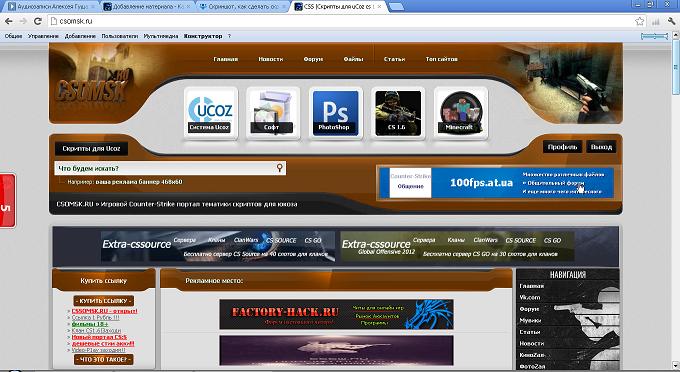
Task: Open the Управление admin menu
Action: click(x=43, y=36)
